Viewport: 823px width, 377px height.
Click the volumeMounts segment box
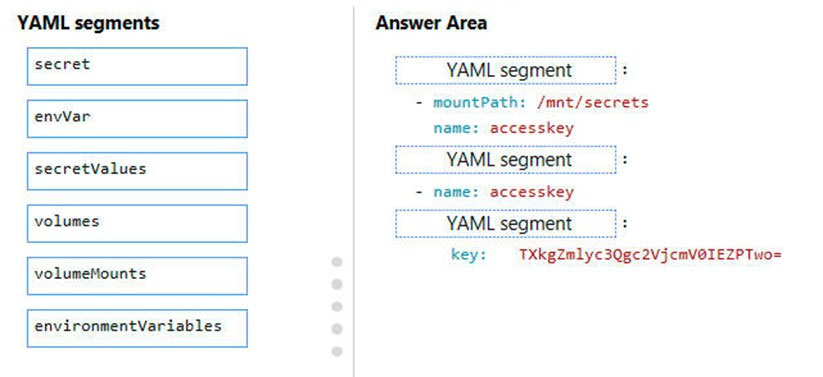pyautogui.click(x=137, y=276)
